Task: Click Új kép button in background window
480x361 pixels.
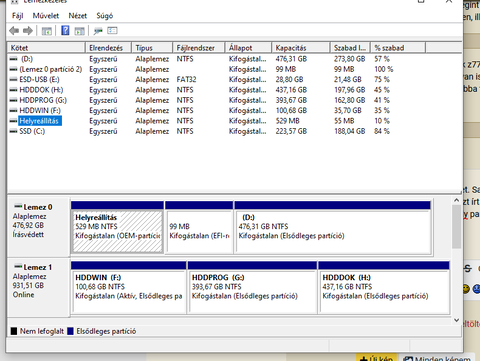Action: [x=377, y=358]
